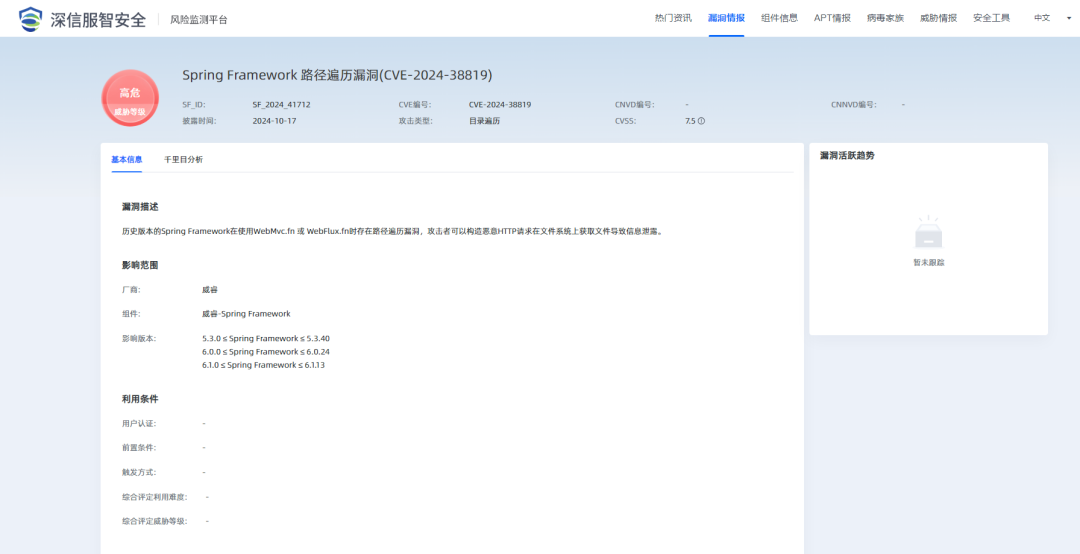The height and width of the screenshot is (554, 1080).
Task: Click the 深信服智安全 shield logo icon
Action: (30, 19)
